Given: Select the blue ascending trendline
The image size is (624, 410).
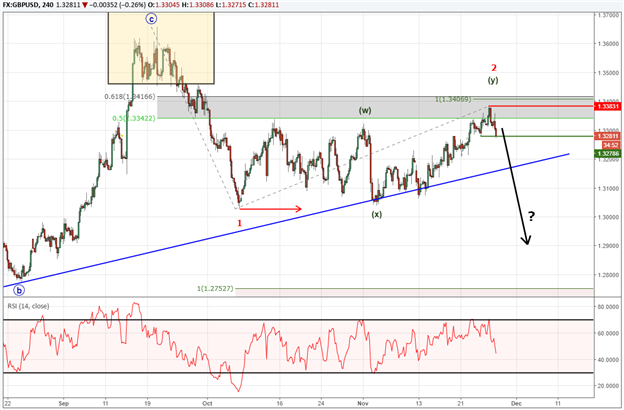Looking at the screenshot, I should (287, 220).
